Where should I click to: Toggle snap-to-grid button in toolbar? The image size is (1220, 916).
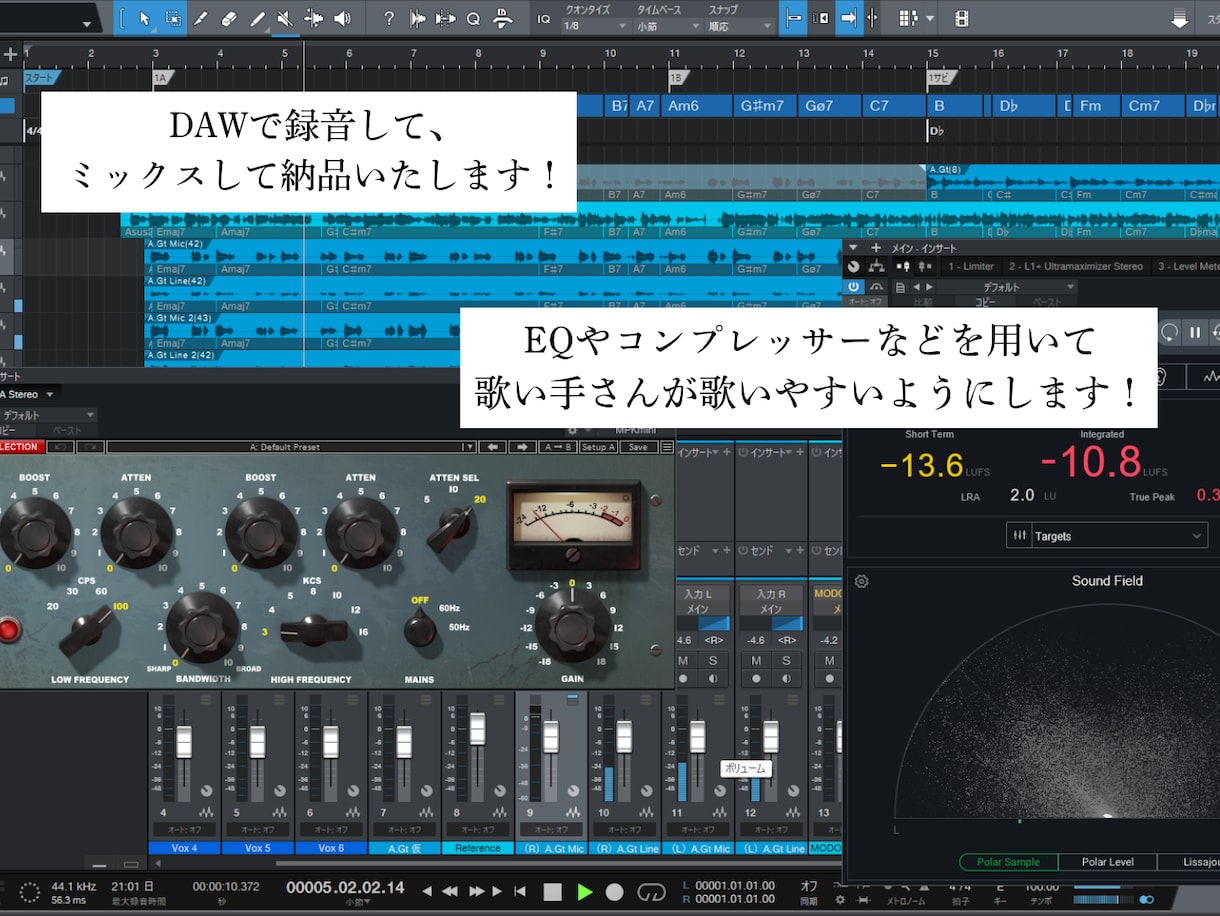click(x=793, y=18)
